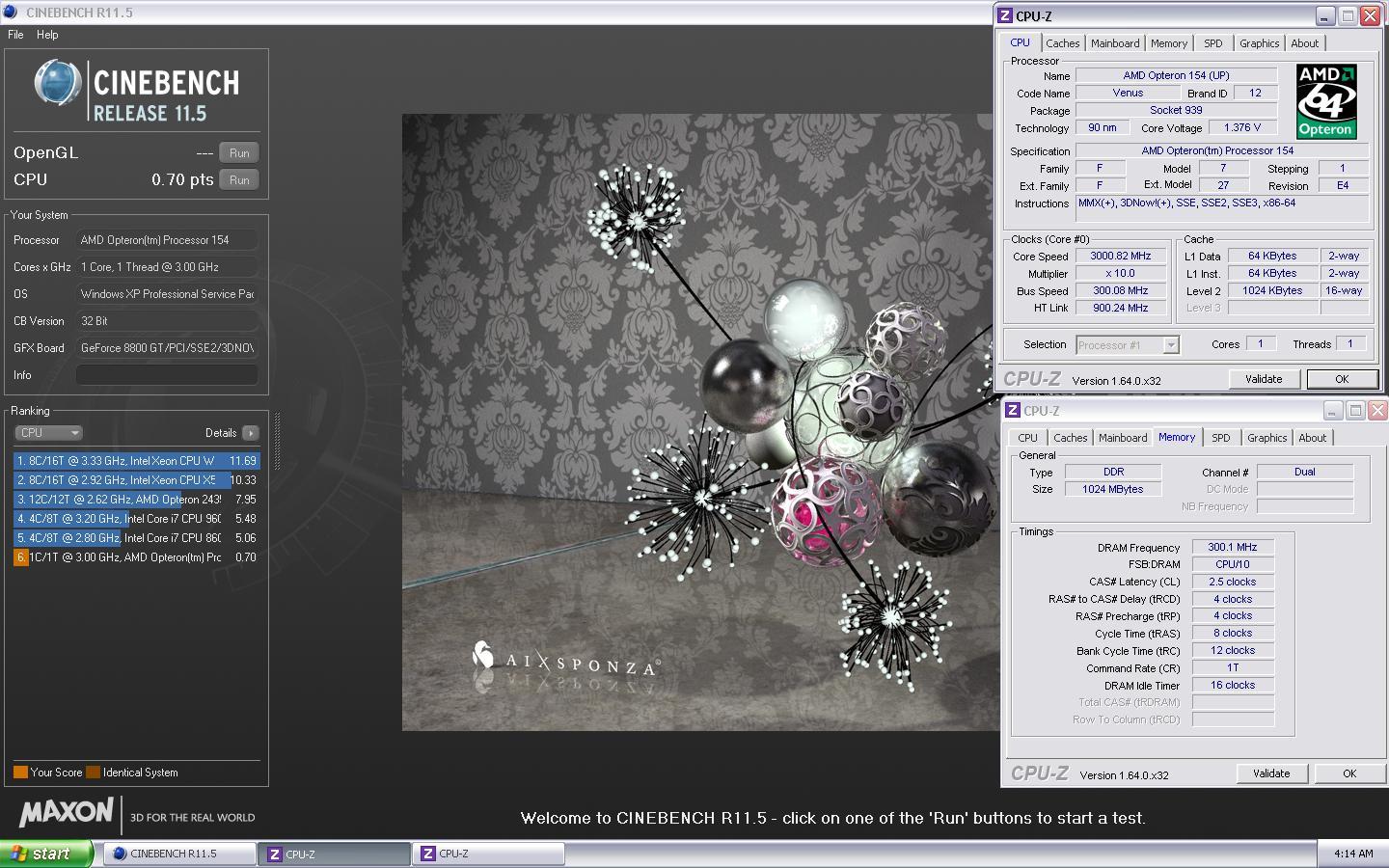Open the CPU ranking type dropdown
Screen dimensions: 1389x868
(x=48, y=433)
